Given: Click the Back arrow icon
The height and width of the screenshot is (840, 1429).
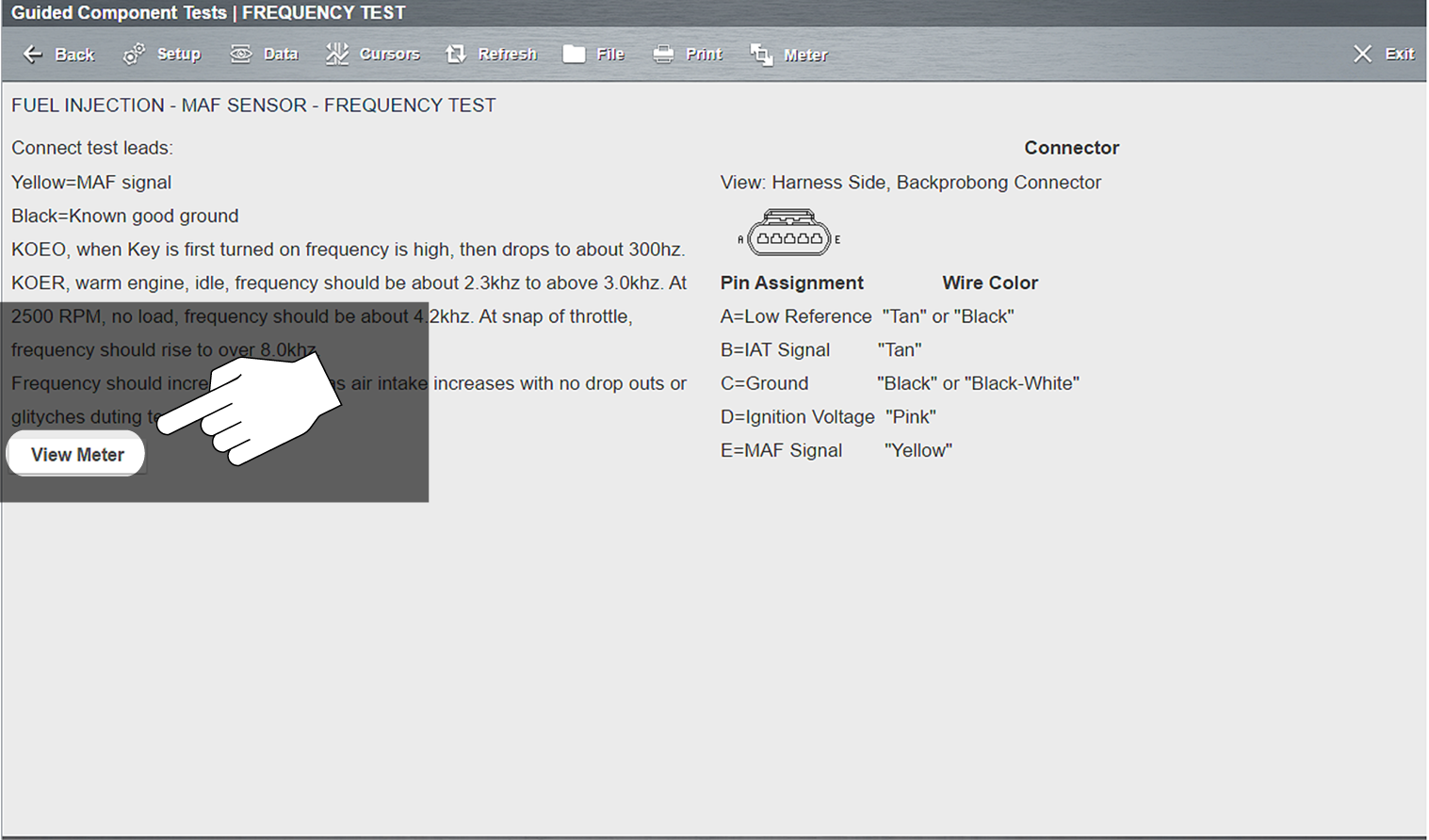Looking at the screenshot, I should [32, 55].
